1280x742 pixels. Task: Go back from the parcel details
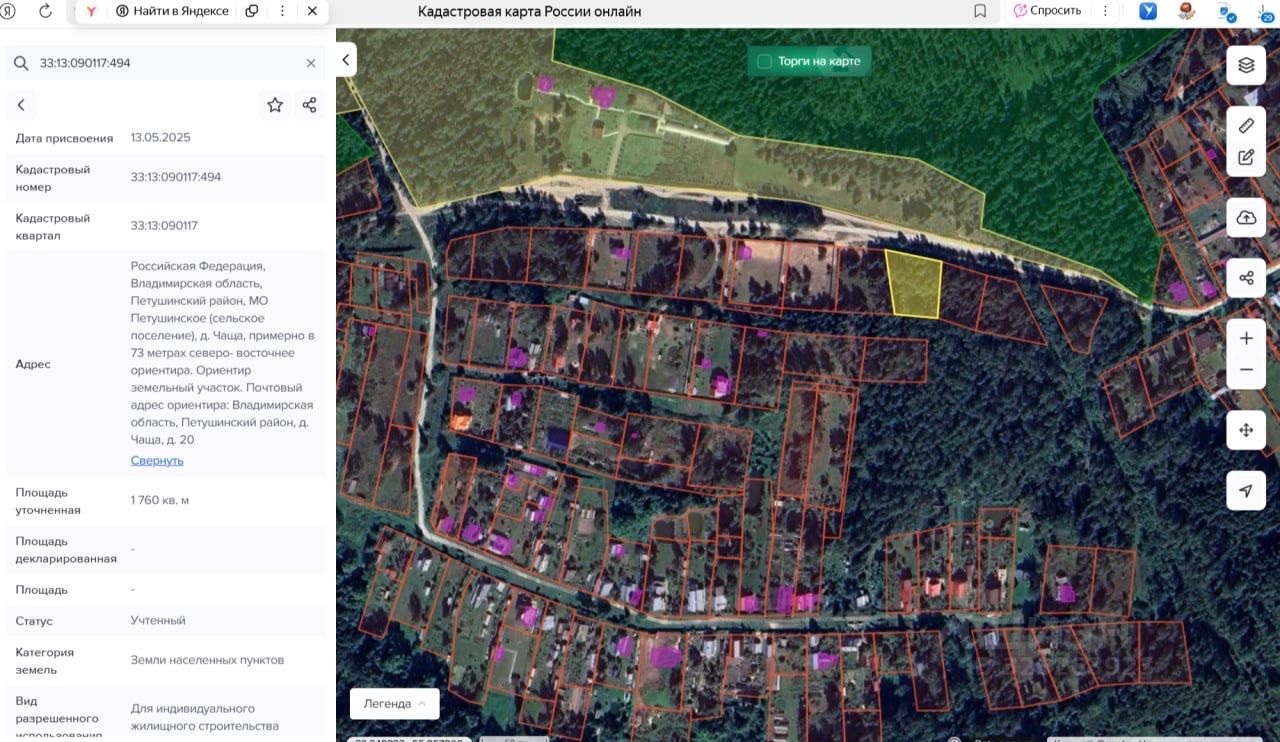click(x=21, y=105)
